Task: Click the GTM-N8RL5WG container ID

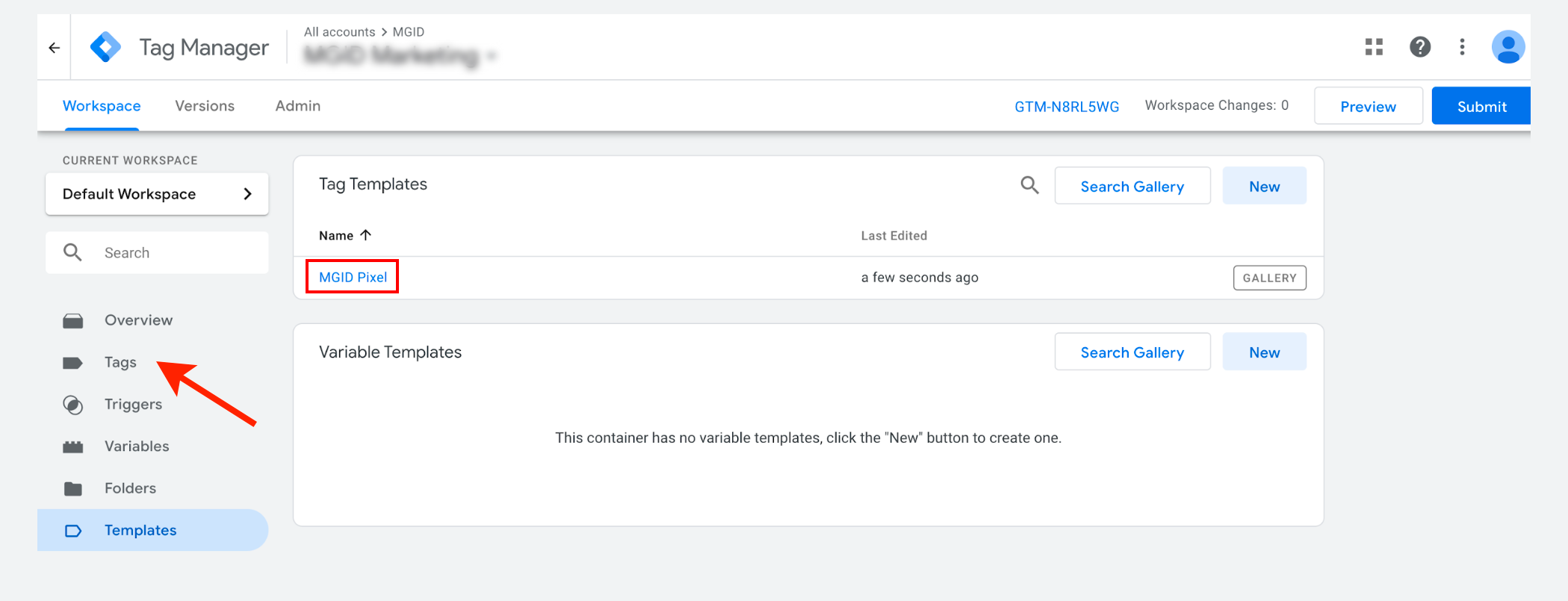Action: (1067, 107)
